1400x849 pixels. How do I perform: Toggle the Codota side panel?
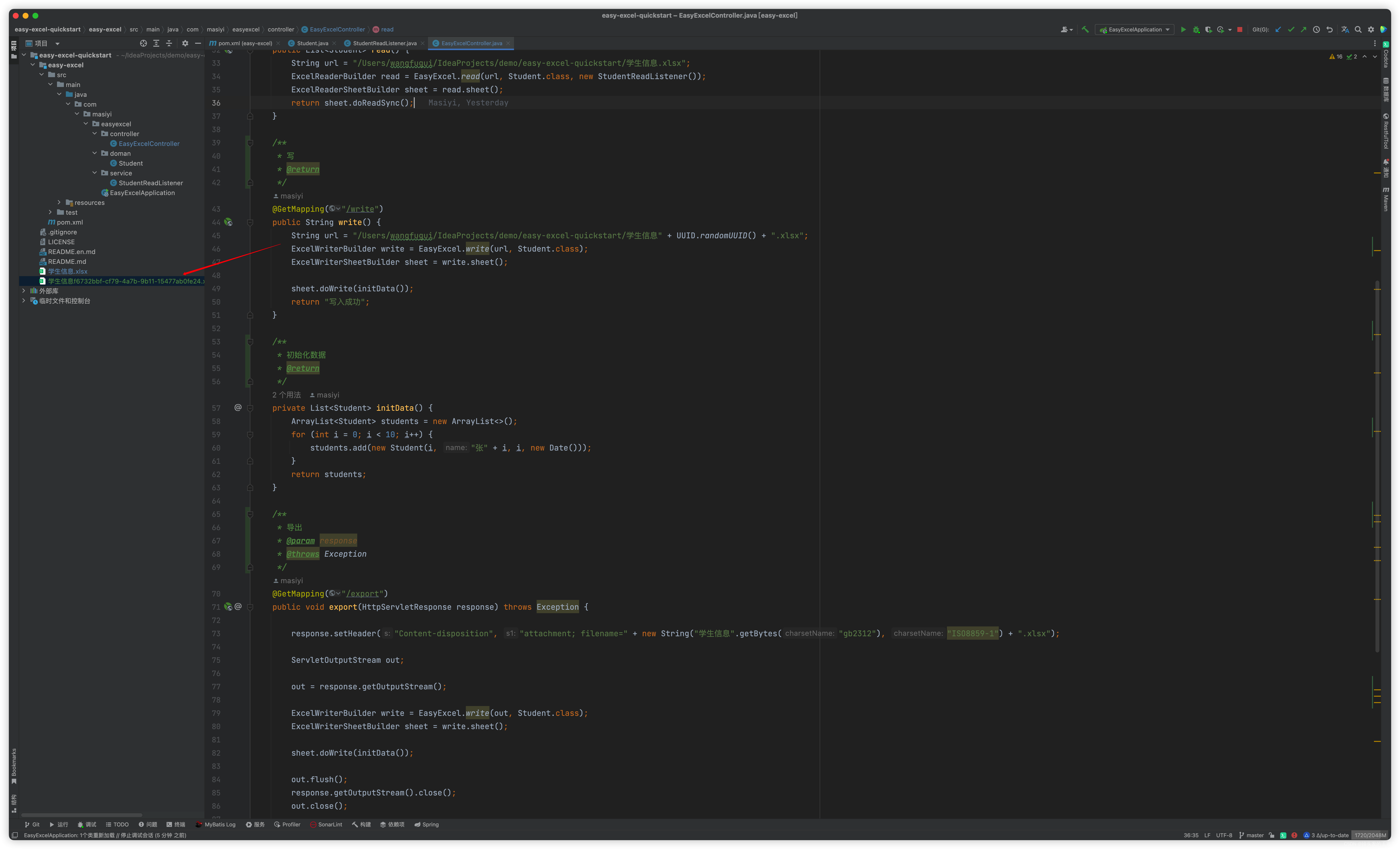pos(1386,54)
